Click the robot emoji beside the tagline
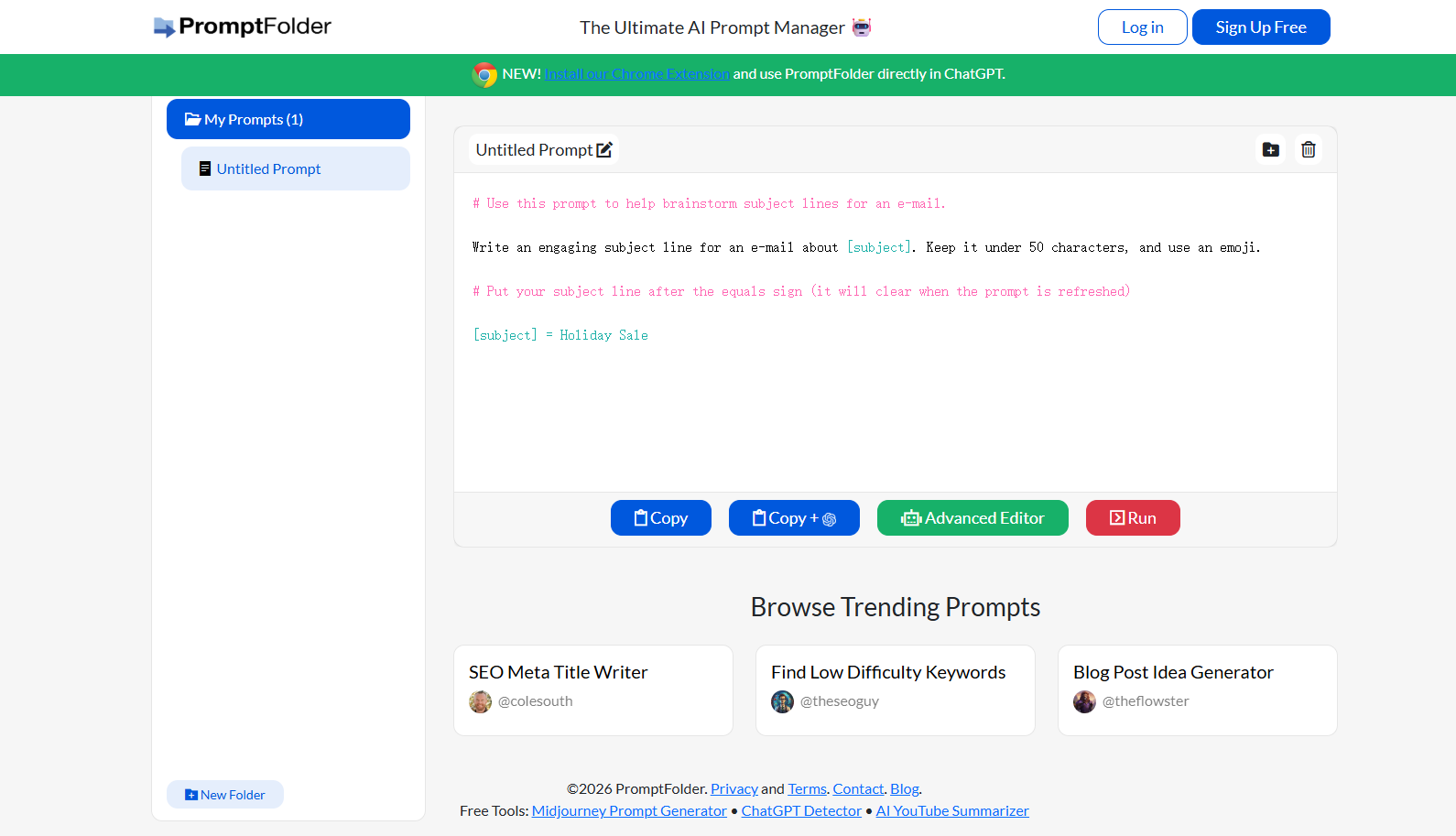This screenshot has width=1456, height=836. [x=862, y=27]
